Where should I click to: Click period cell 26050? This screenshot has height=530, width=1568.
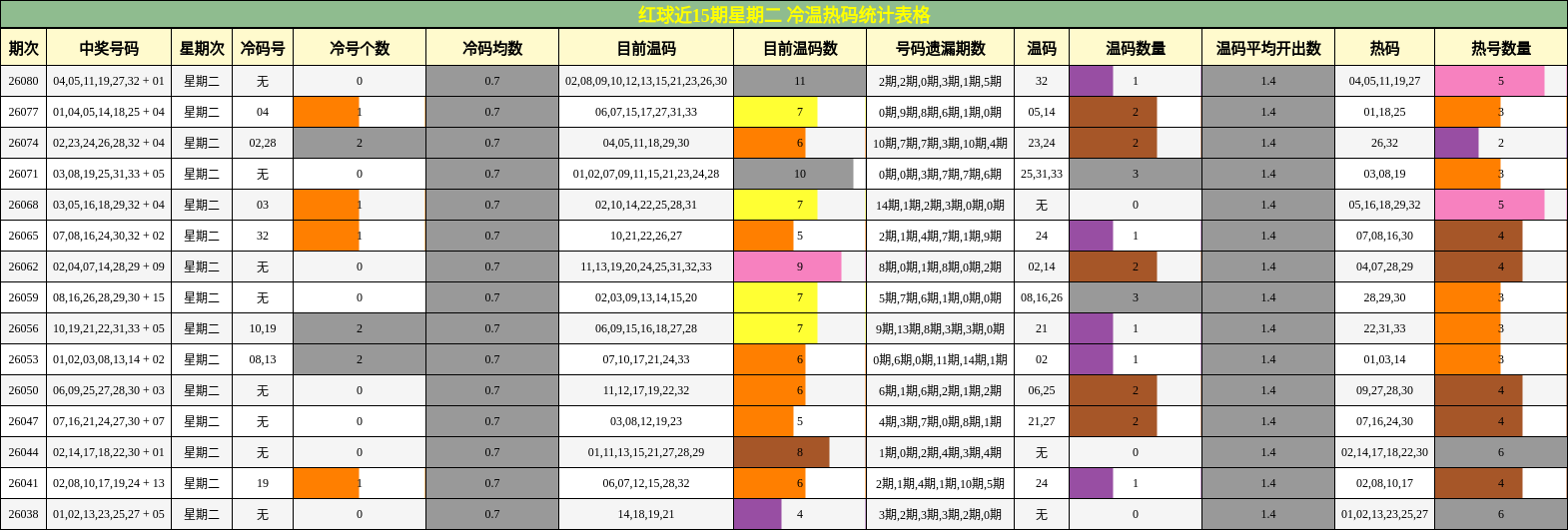pos(24,390)
